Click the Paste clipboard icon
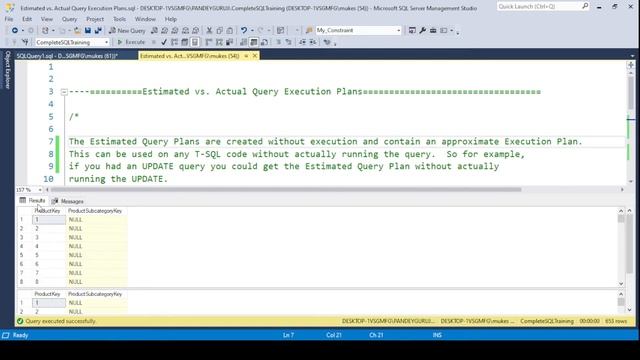 pos(230,31)
